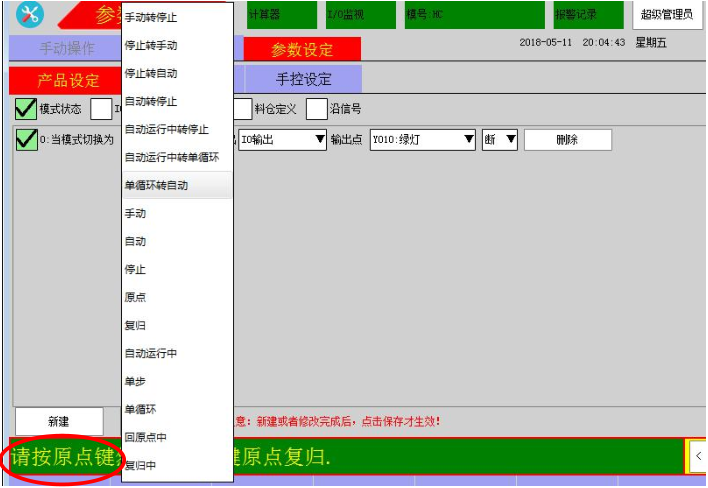
Task: Click the 新建 button
Action: coord(59,422)
